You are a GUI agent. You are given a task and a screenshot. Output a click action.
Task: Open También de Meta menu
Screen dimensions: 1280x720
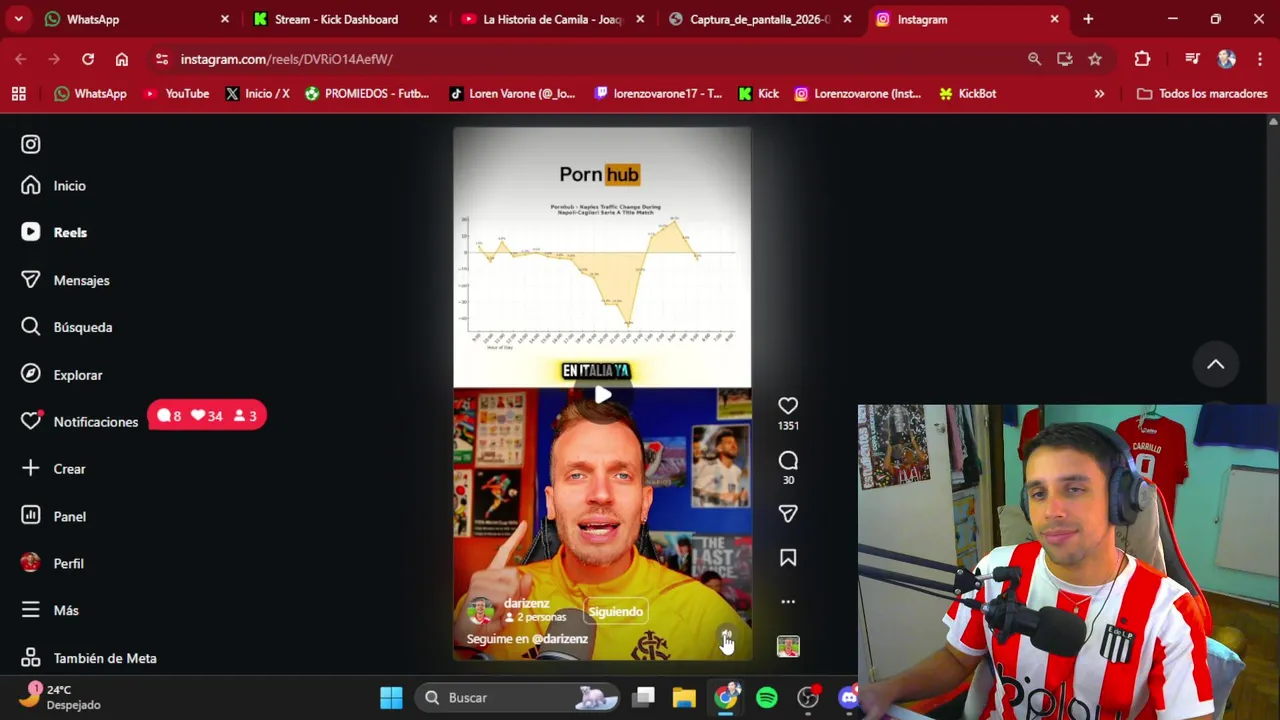(89, 658)
